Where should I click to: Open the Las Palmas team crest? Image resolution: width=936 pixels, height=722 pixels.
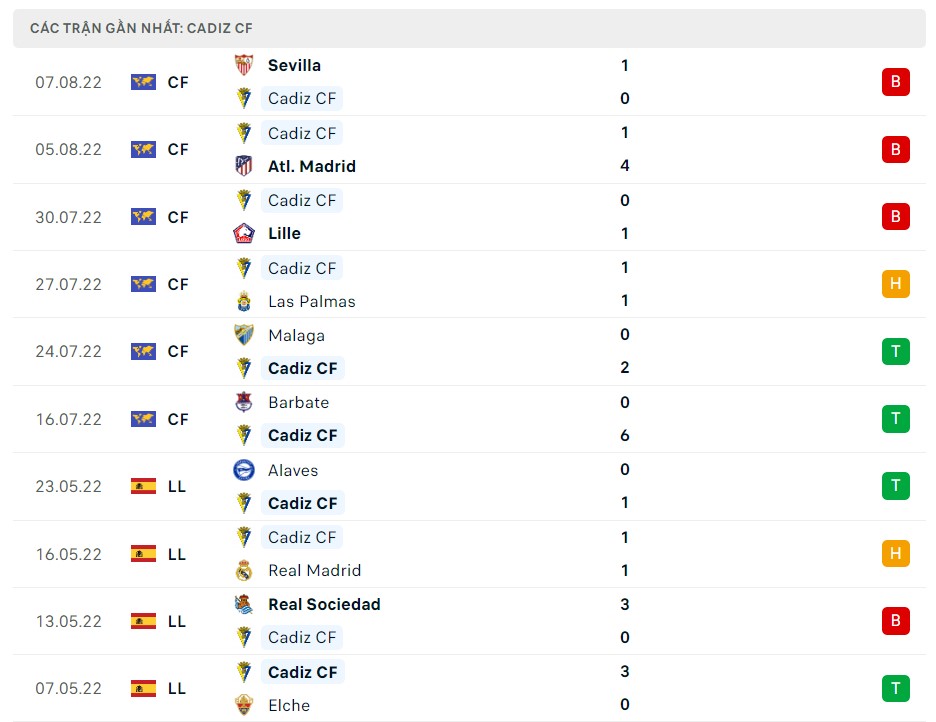coord(247,301)
